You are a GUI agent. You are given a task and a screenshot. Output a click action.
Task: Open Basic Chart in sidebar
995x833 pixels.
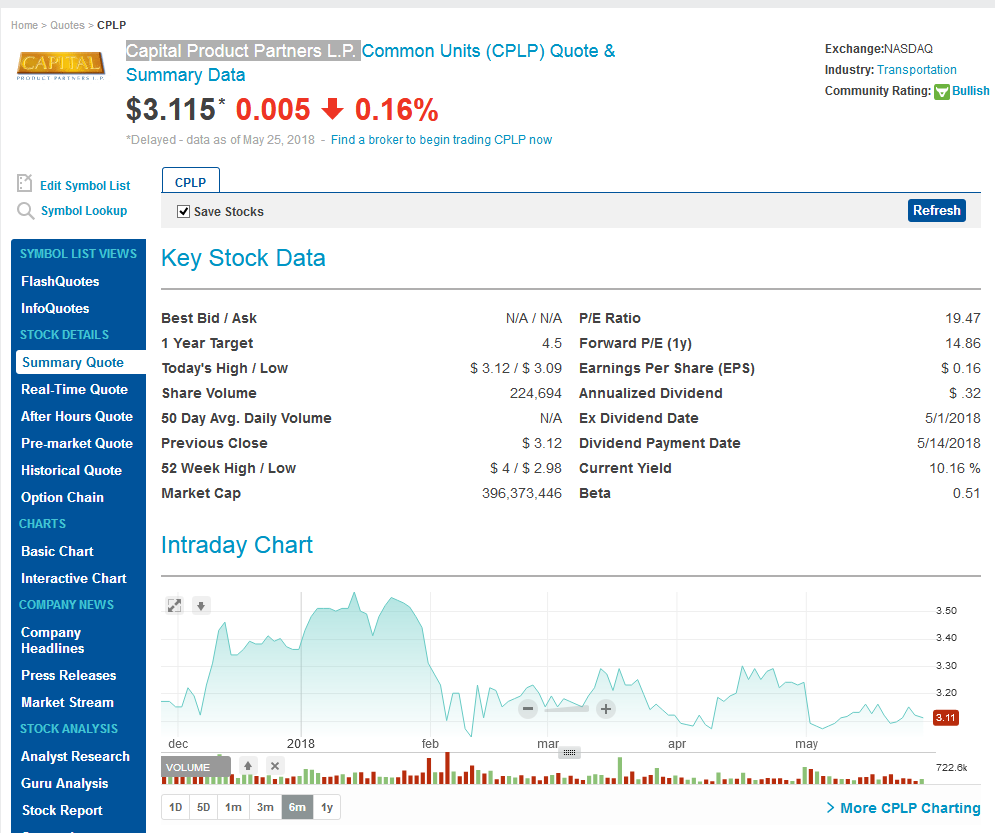pos(57,551)
